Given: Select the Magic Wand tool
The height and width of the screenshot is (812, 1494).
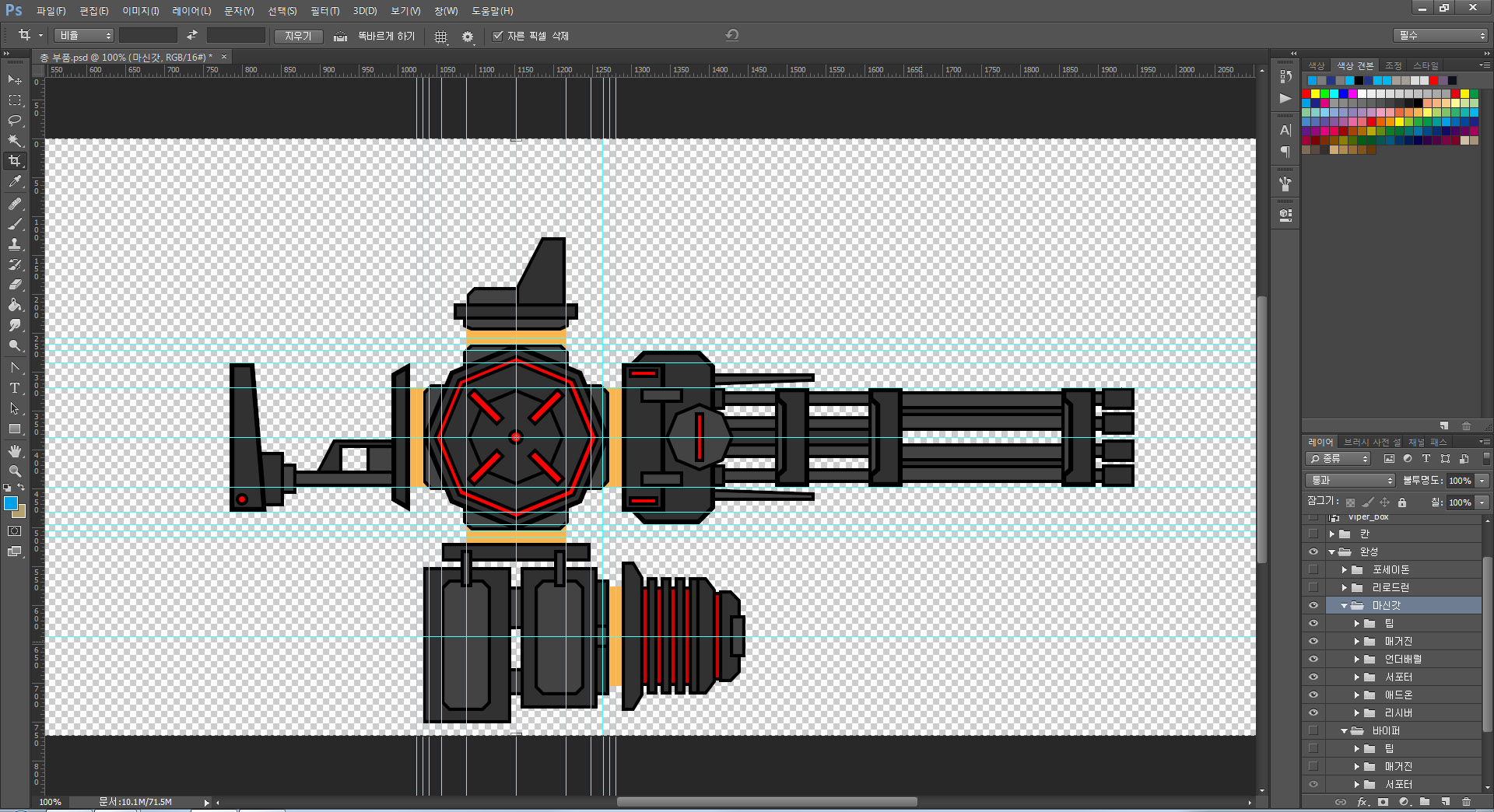Looking at the screenshot, I should [15, 141].
